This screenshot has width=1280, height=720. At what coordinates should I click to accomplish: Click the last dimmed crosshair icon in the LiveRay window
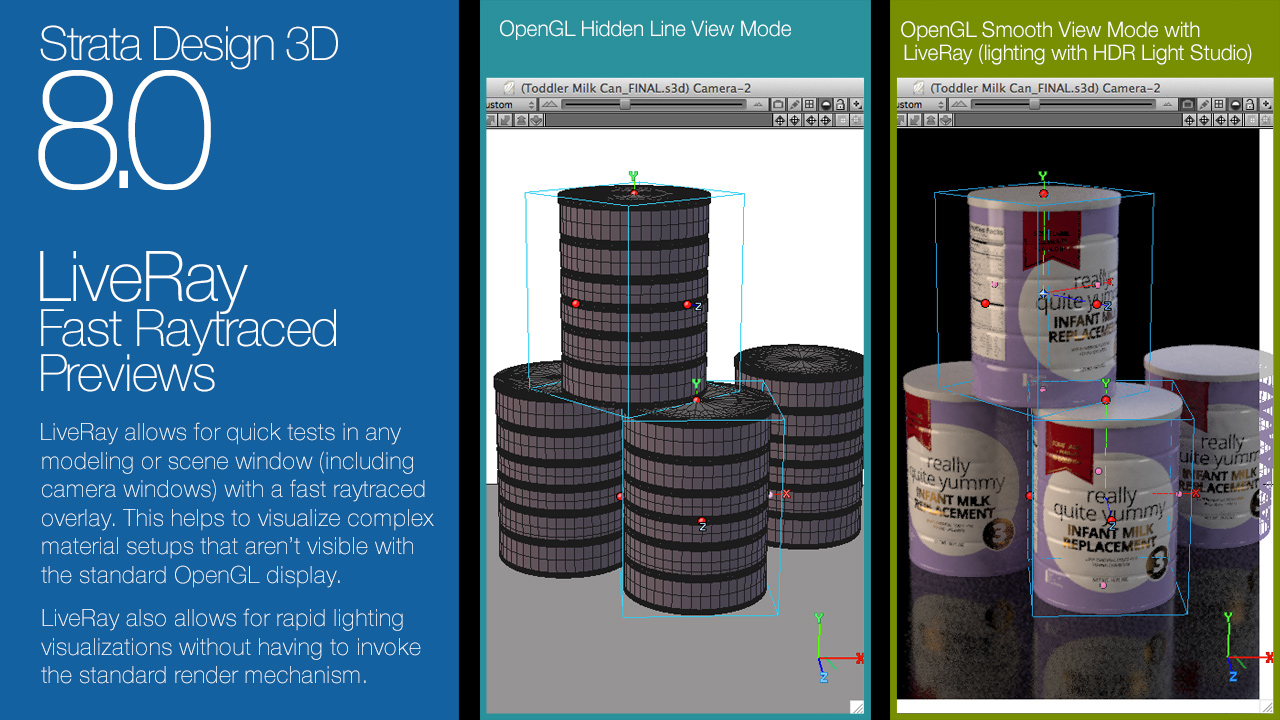pyautogui.click(x=1266, y=120)
